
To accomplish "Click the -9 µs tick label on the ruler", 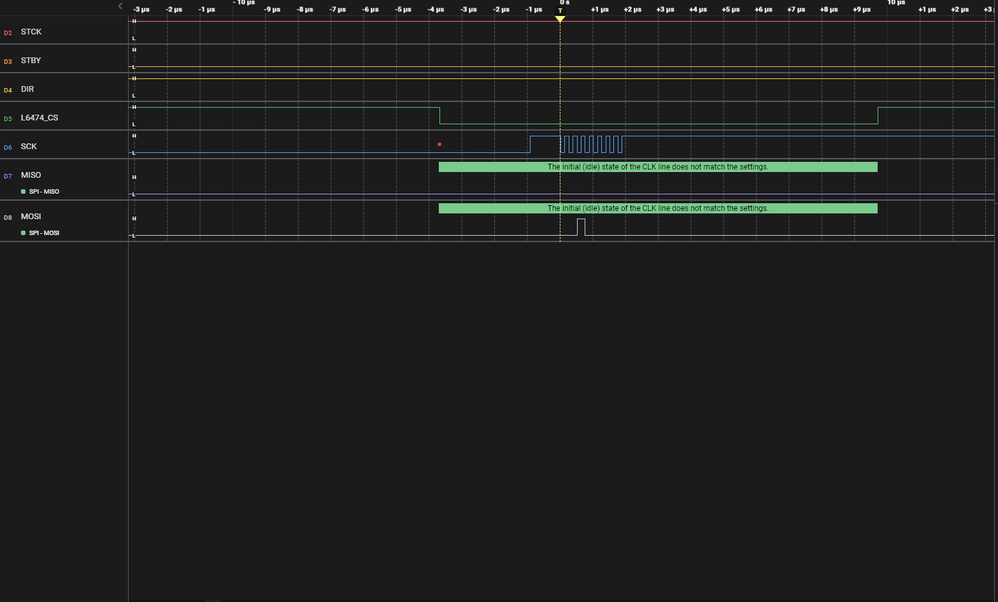I will pos(272,10).
